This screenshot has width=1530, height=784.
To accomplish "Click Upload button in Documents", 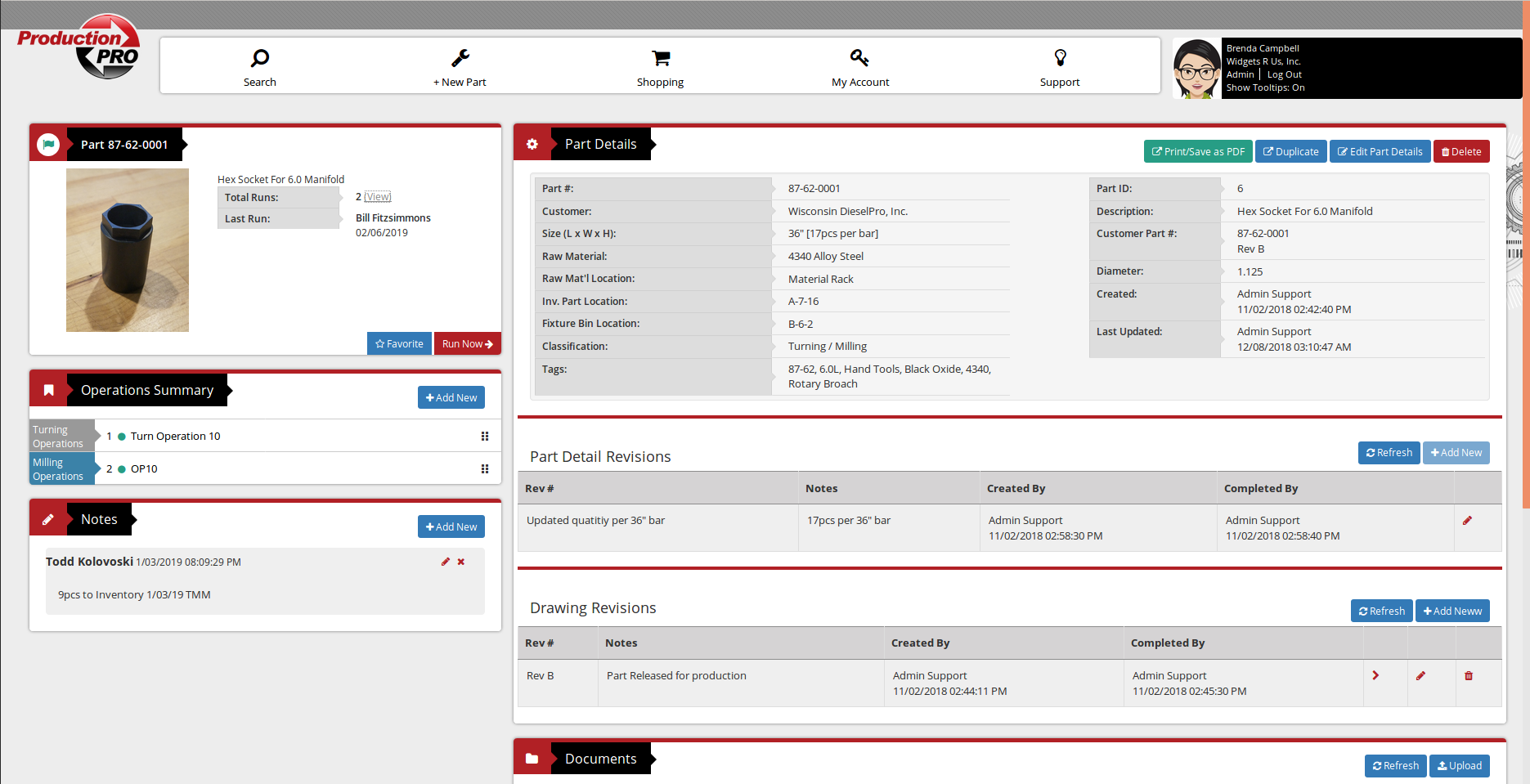I will tap(1459, 766).
